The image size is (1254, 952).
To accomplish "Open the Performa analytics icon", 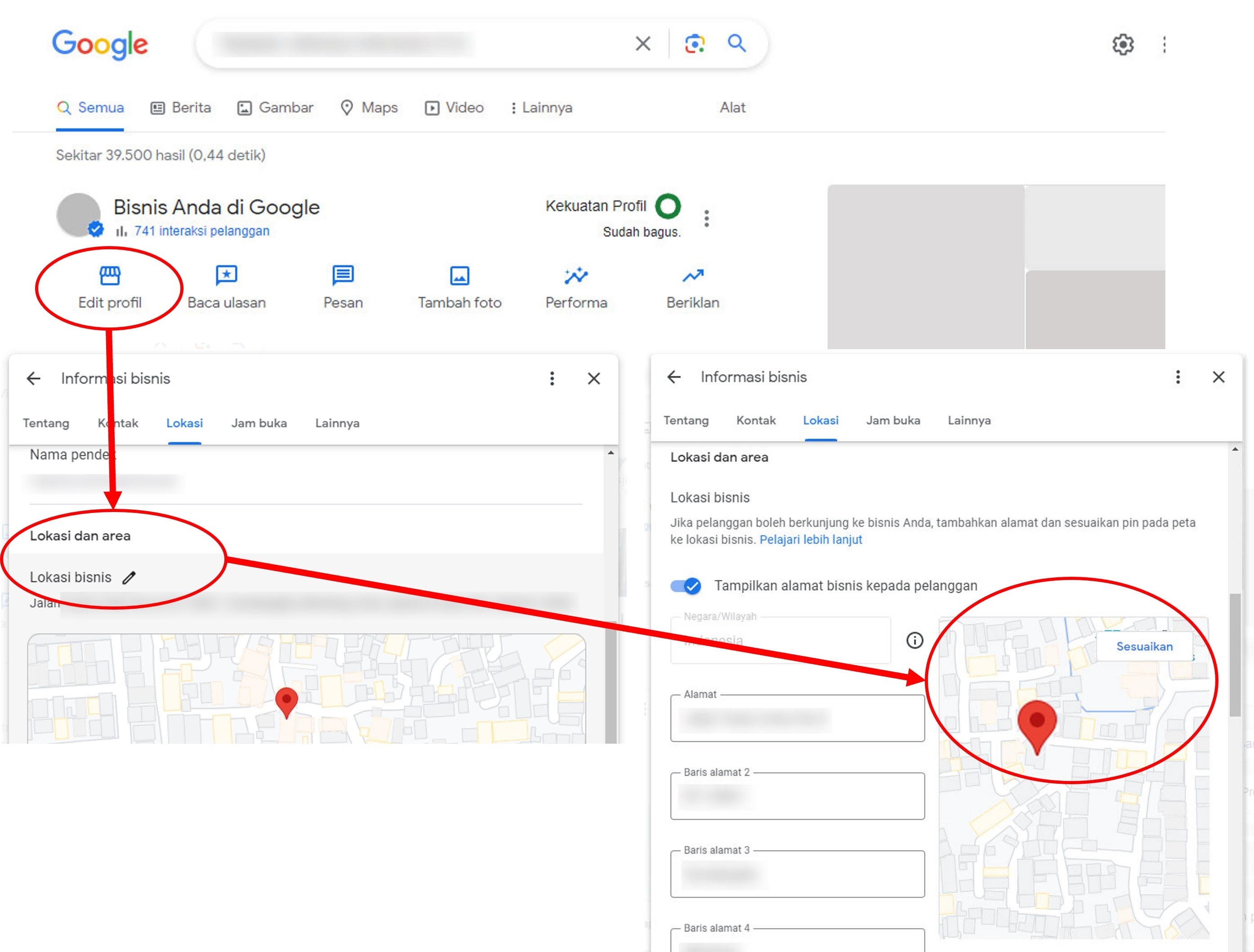I will tap(576, 275).
